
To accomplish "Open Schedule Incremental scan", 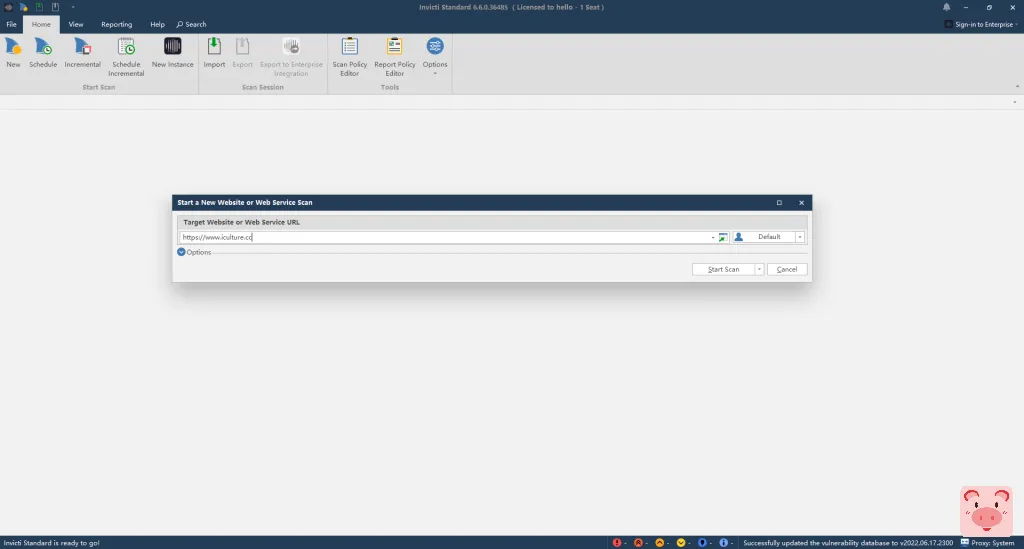I will click(x=126, y=57).
